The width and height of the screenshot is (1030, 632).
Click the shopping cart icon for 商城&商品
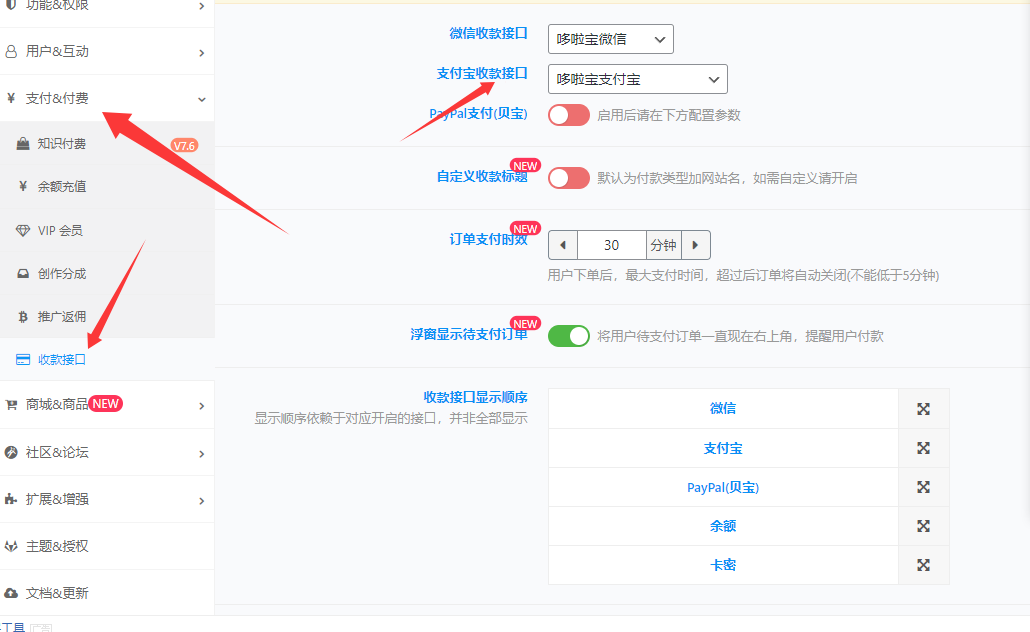coord(12,405)
